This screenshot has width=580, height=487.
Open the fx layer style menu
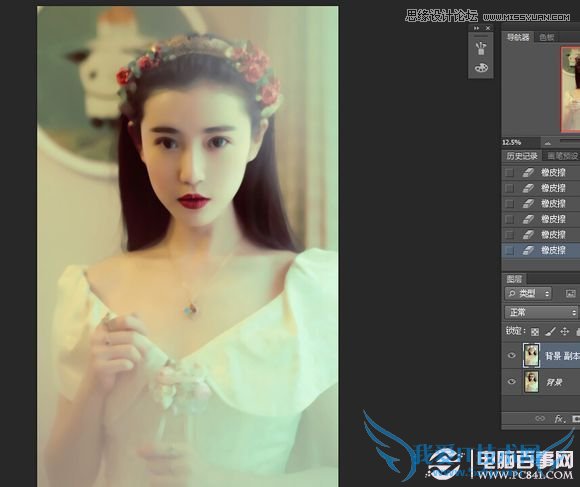point(559,419)
